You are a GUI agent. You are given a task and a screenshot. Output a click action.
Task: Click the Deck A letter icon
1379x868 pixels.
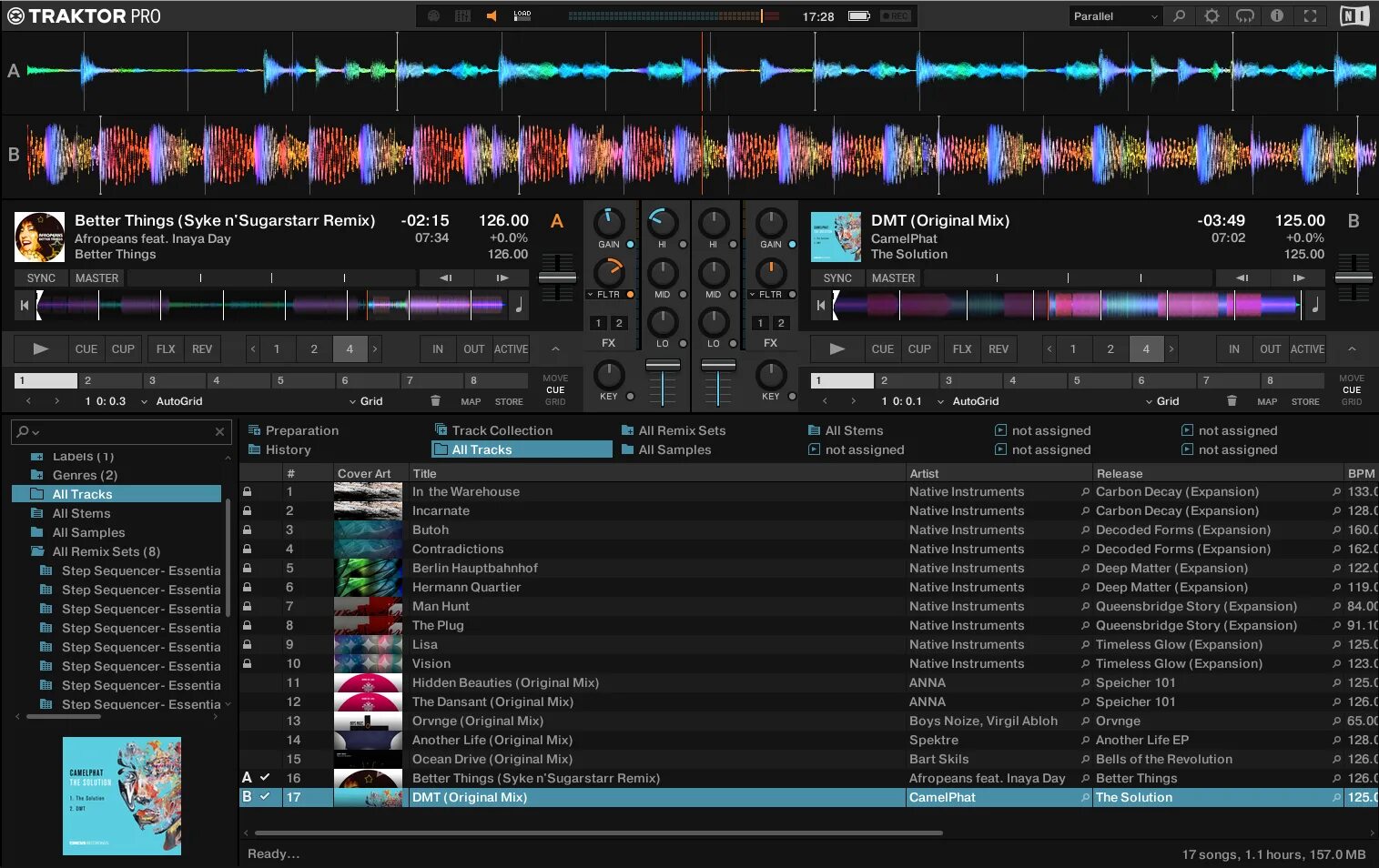(x=557, y=221)
